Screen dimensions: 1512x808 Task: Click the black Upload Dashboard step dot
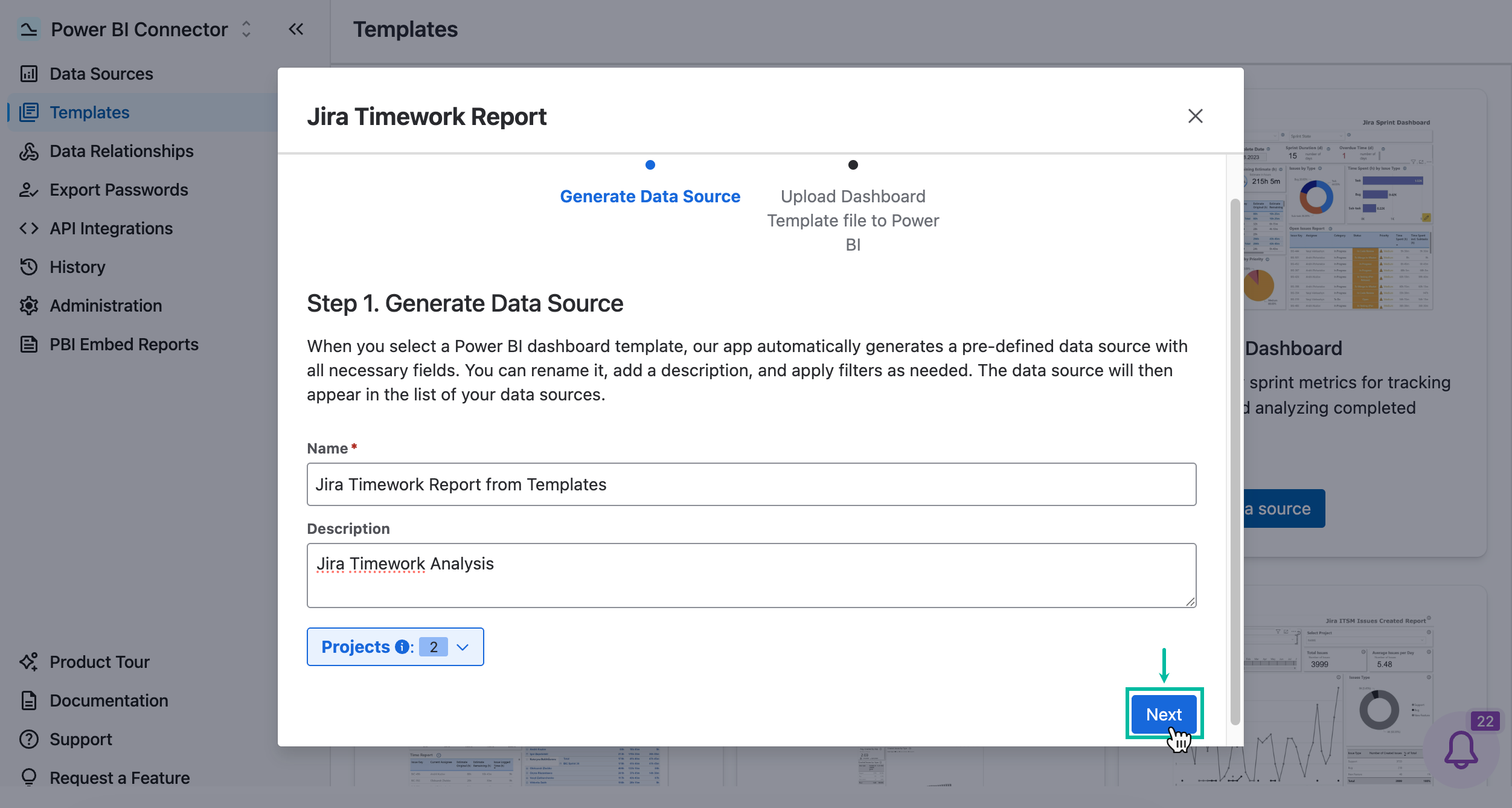pyautogui.click(x=853, y=165)
